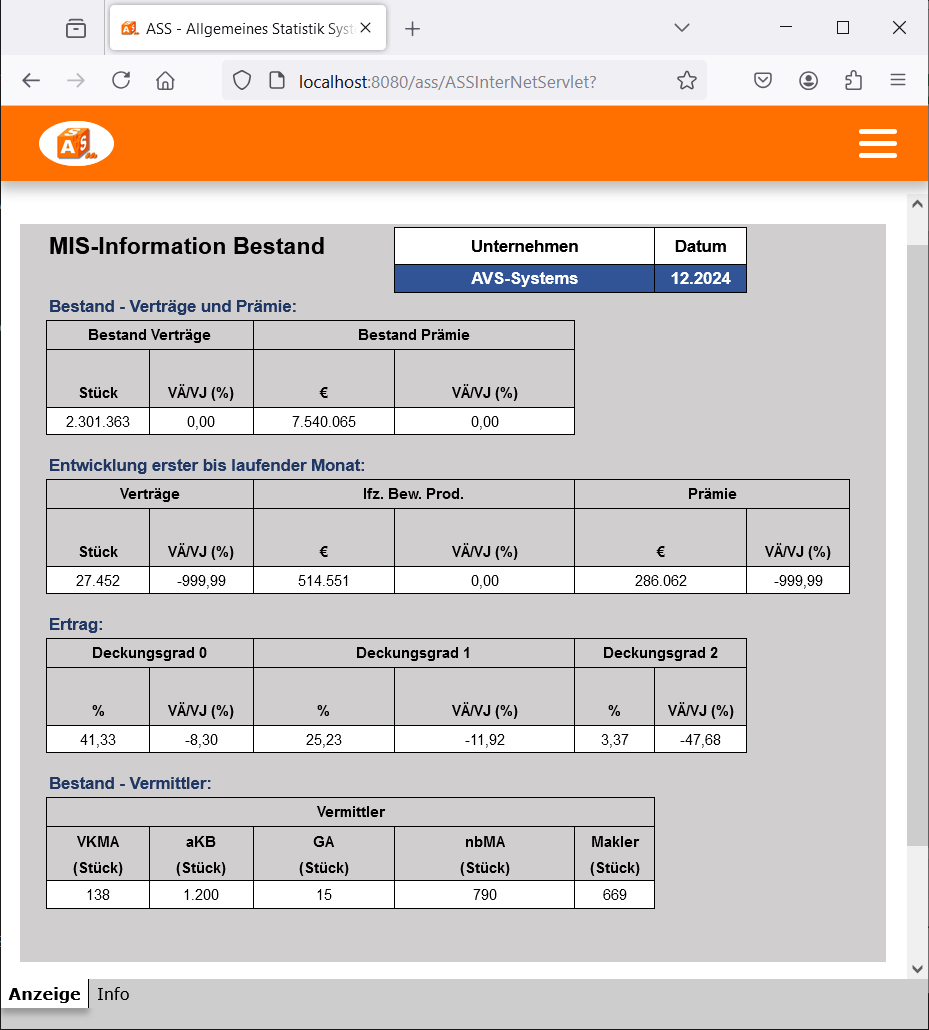Select the Deckungsgrad 2 header
Viewport: 929px width, 1030px height.
click(660, 653)
